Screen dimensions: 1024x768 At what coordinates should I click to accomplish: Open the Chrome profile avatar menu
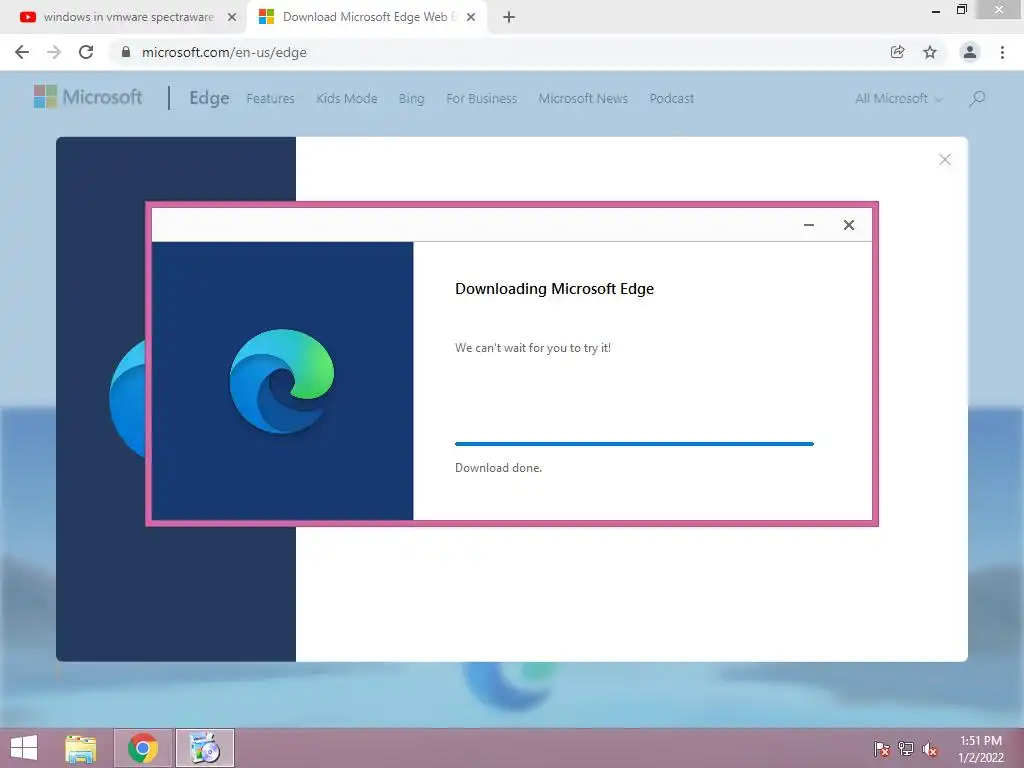tap(970, 52)
